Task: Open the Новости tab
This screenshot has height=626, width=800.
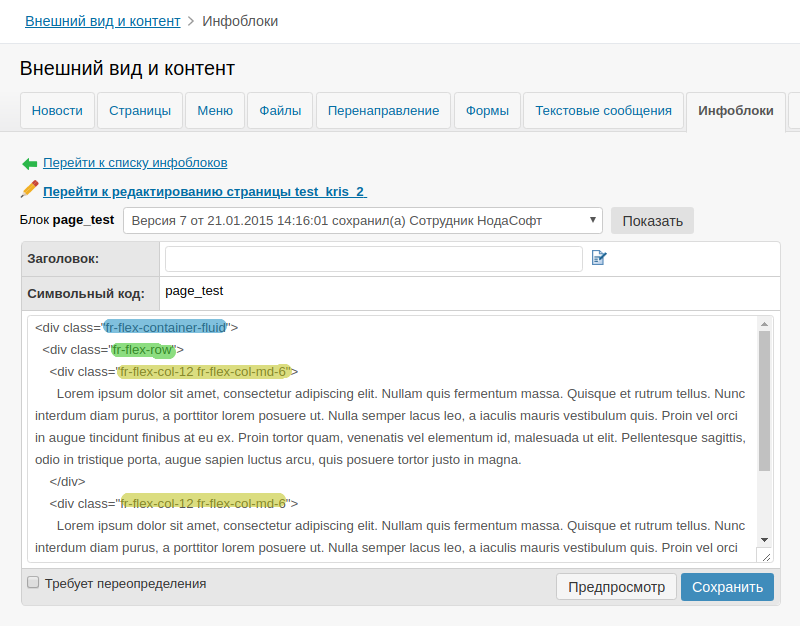Action: (x=57, y=111)
